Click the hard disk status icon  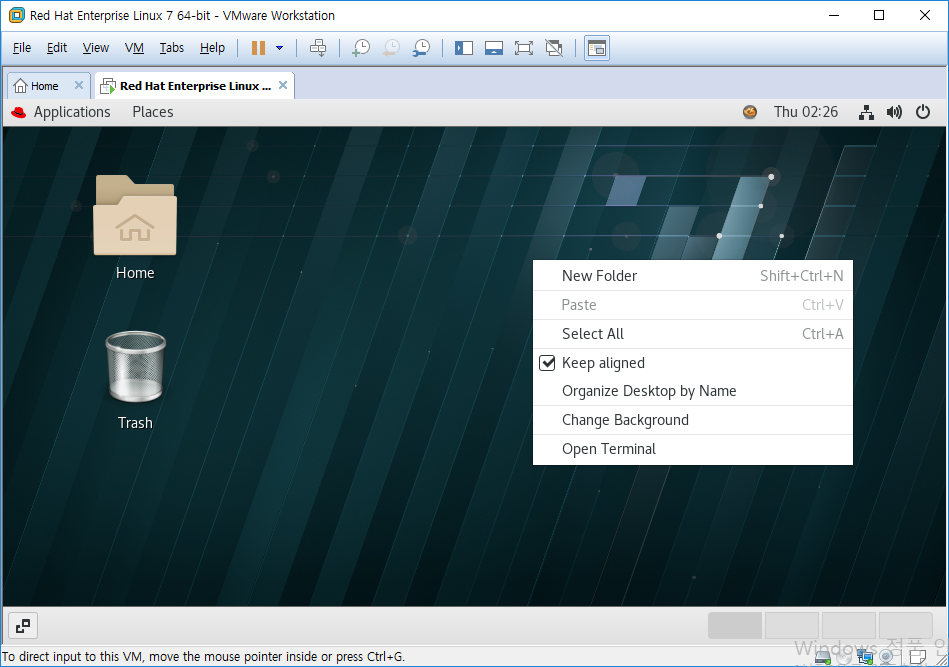point(824,657)
